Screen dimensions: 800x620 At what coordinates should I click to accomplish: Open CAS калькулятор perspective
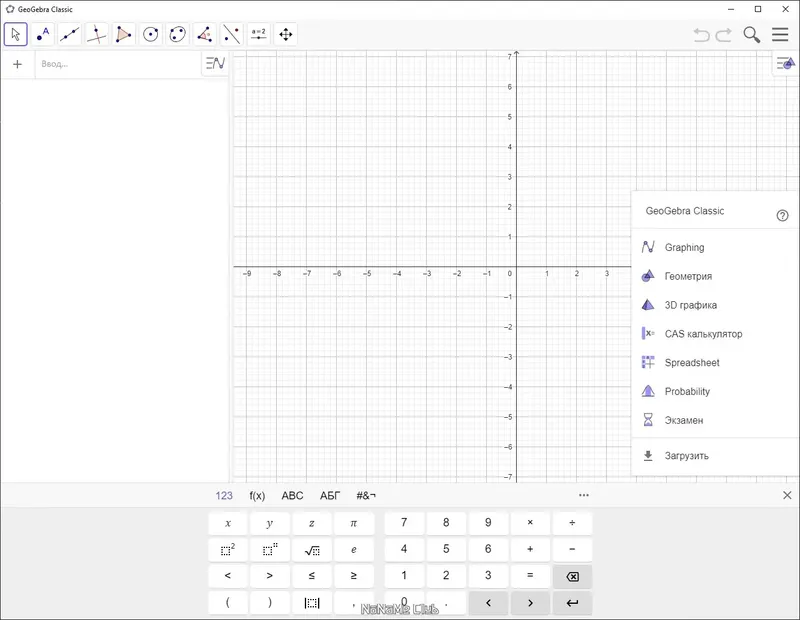click(714, 334)
